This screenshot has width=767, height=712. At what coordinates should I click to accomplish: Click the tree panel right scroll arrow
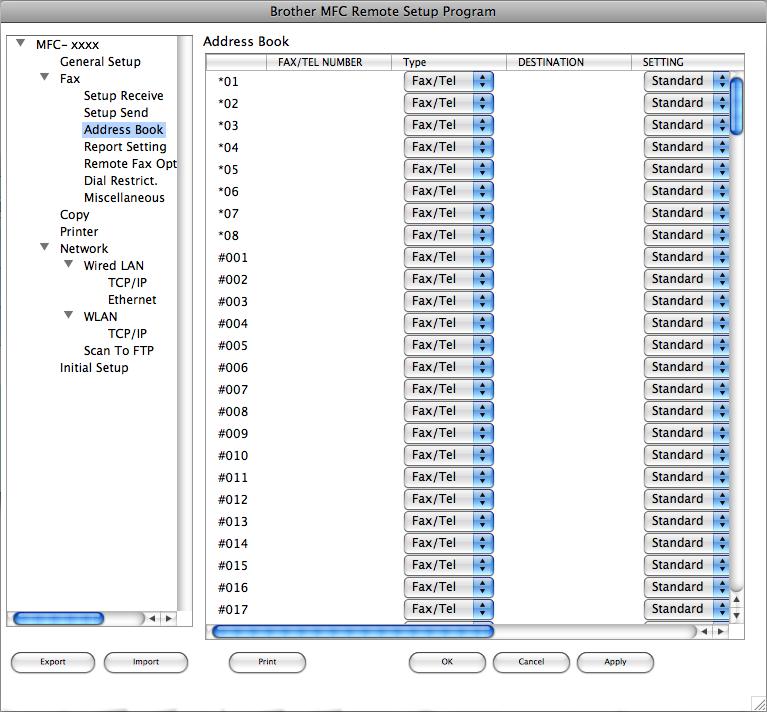click(x=169, y=619)
